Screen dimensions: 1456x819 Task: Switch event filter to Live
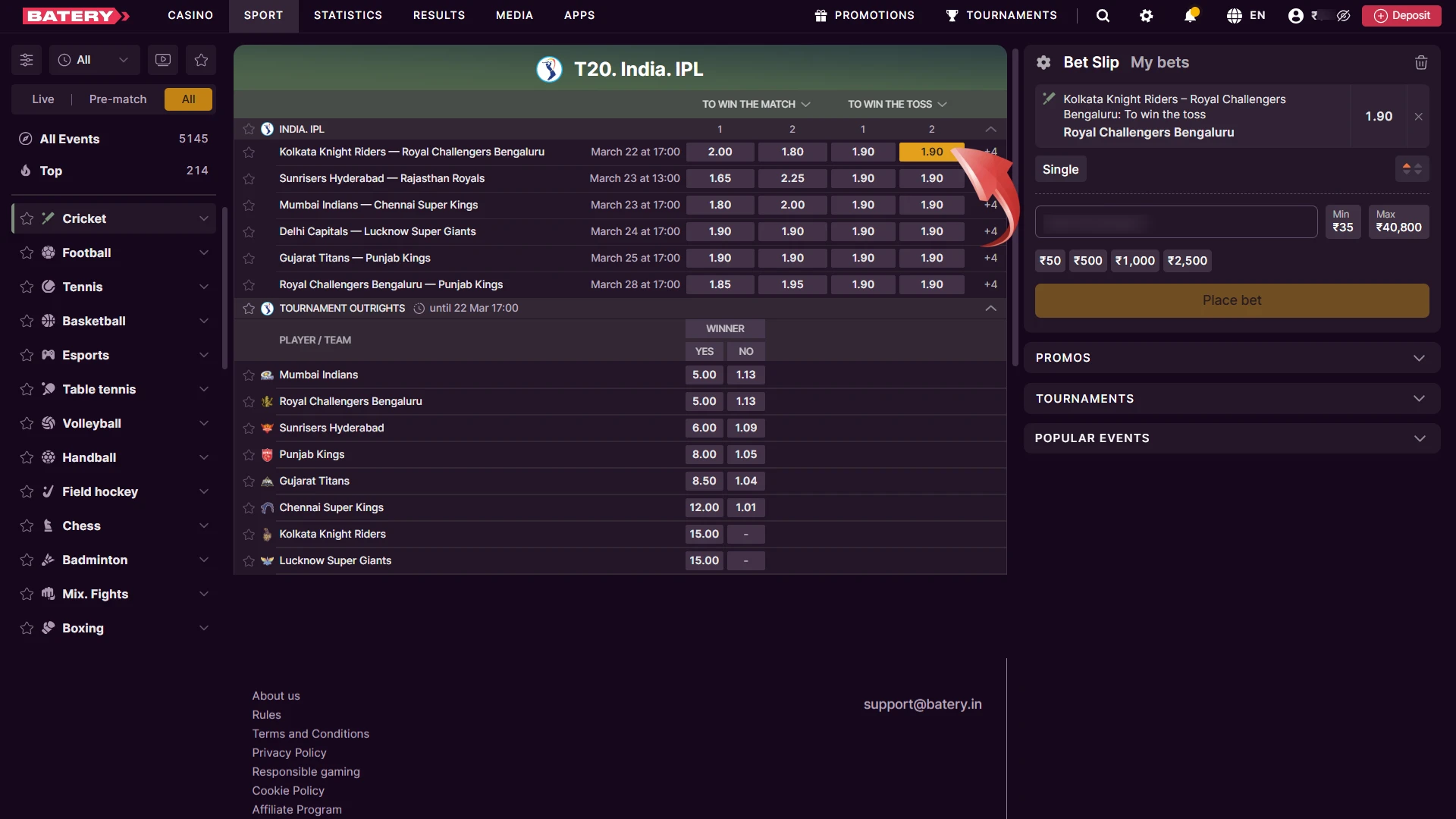pyautogui.click(x=43, y=99)
